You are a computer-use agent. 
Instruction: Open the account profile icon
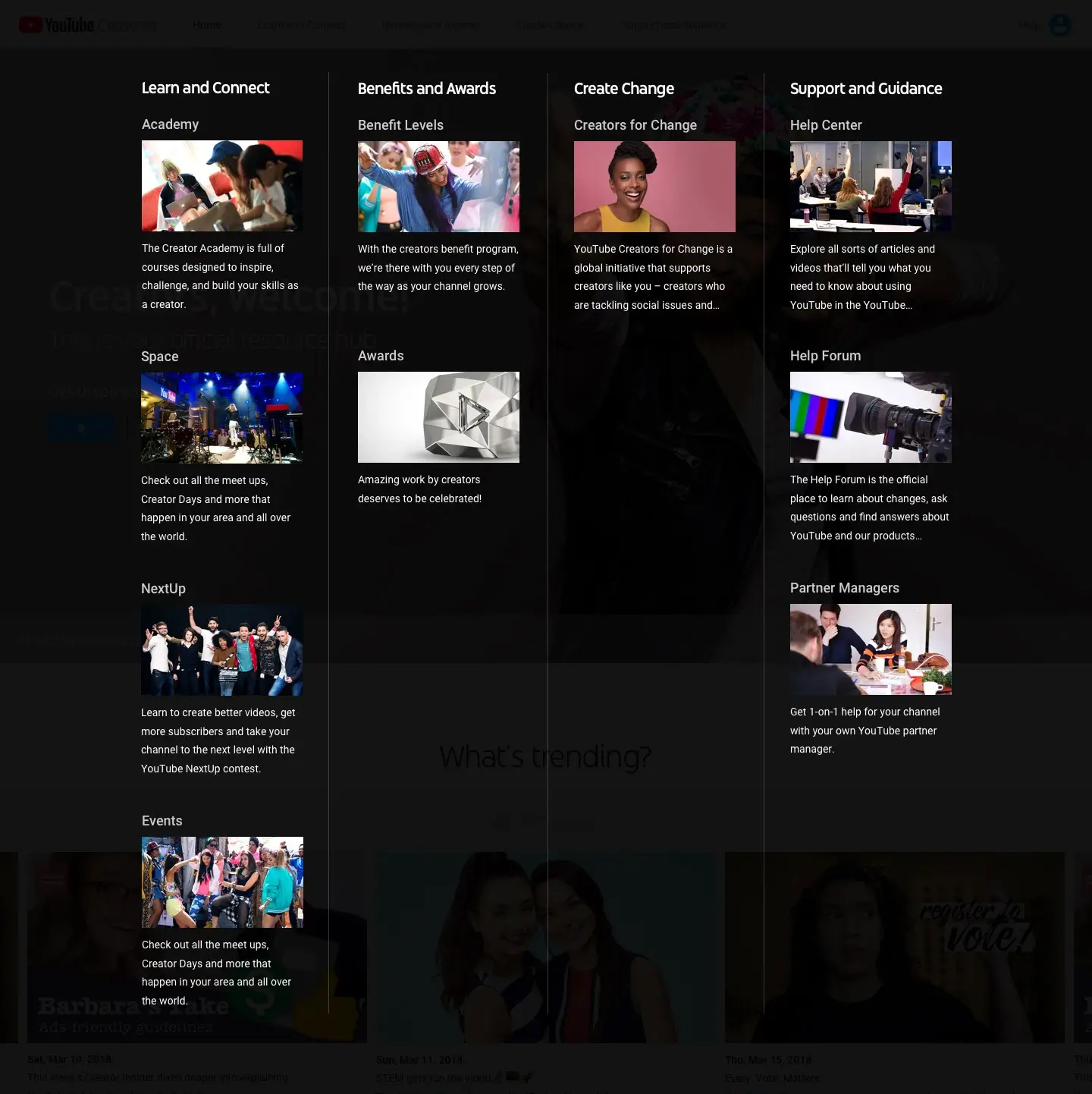[1059, 25]
